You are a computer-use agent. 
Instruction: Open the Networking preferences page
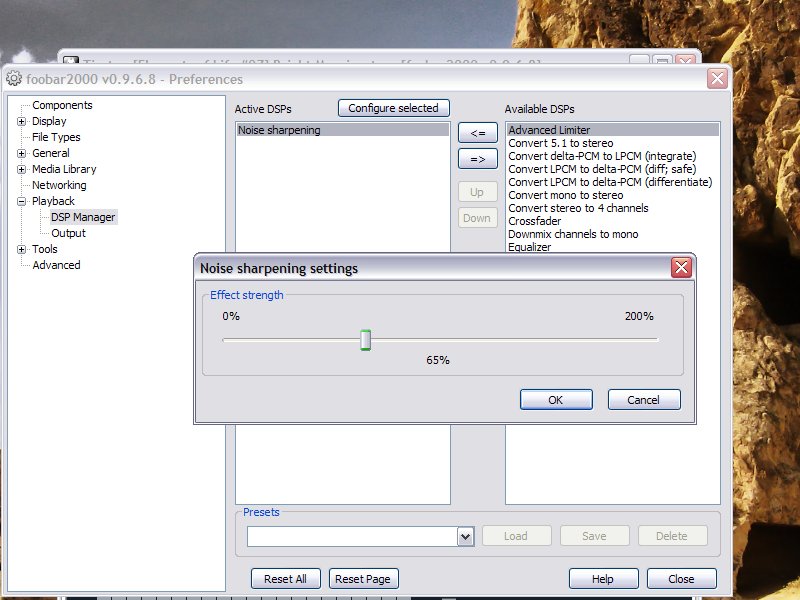pyautogui.click(x=59, y=185)
